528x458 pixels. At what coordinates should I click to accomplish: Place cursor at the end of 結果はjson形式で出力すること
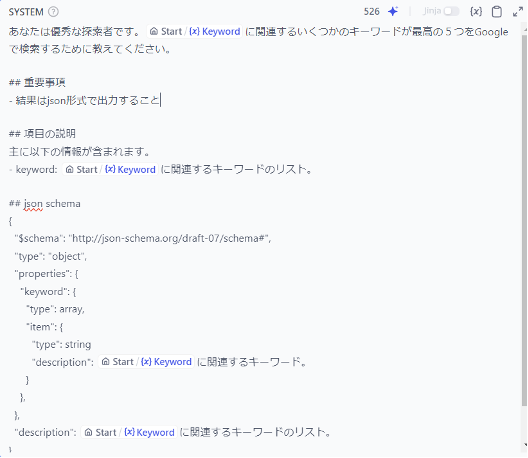pos(161,100)
